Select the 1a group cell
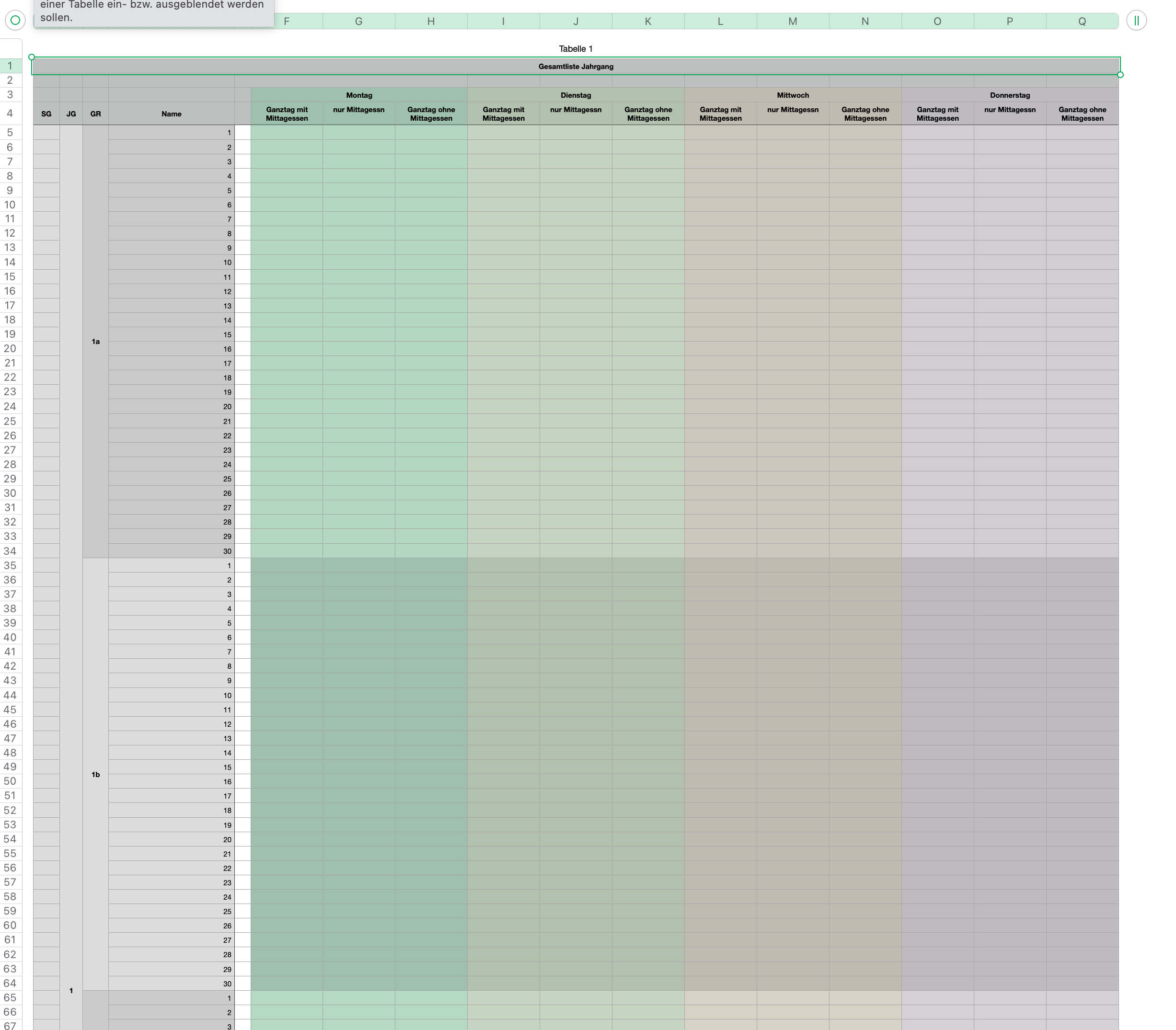 [95, 342]
